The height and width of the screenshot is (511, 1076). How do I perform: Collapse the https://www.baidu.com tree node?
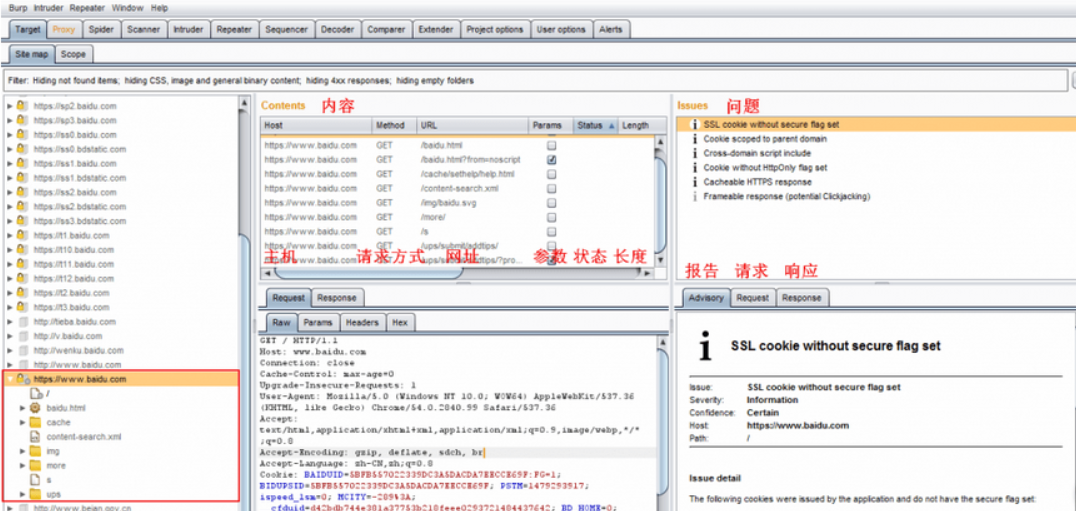pyautogui.click(x=10, y=380)
